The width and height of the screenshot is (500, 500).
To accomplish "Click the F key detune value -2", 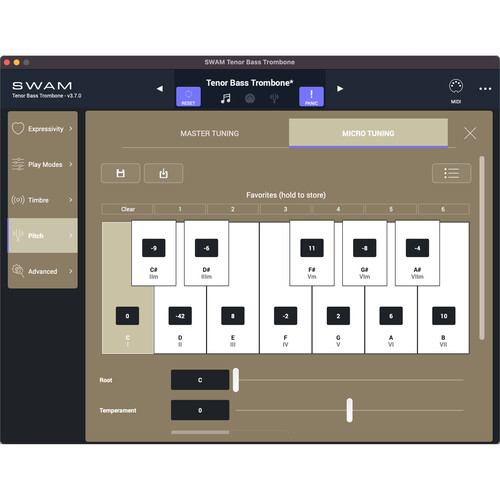I will tap(285, 316).
